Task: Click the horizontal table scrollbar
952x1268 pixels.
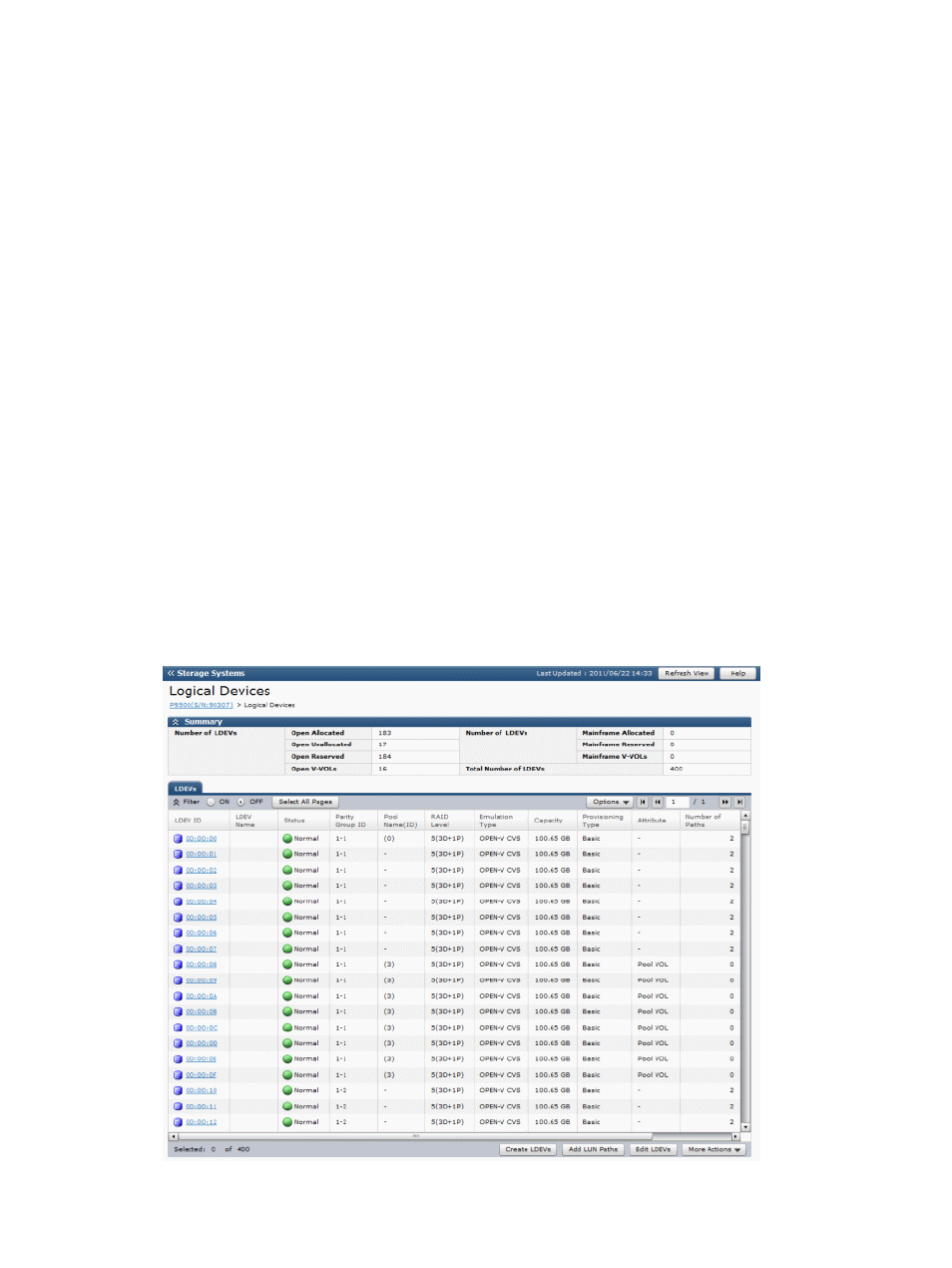Action: click(414, 1136)
